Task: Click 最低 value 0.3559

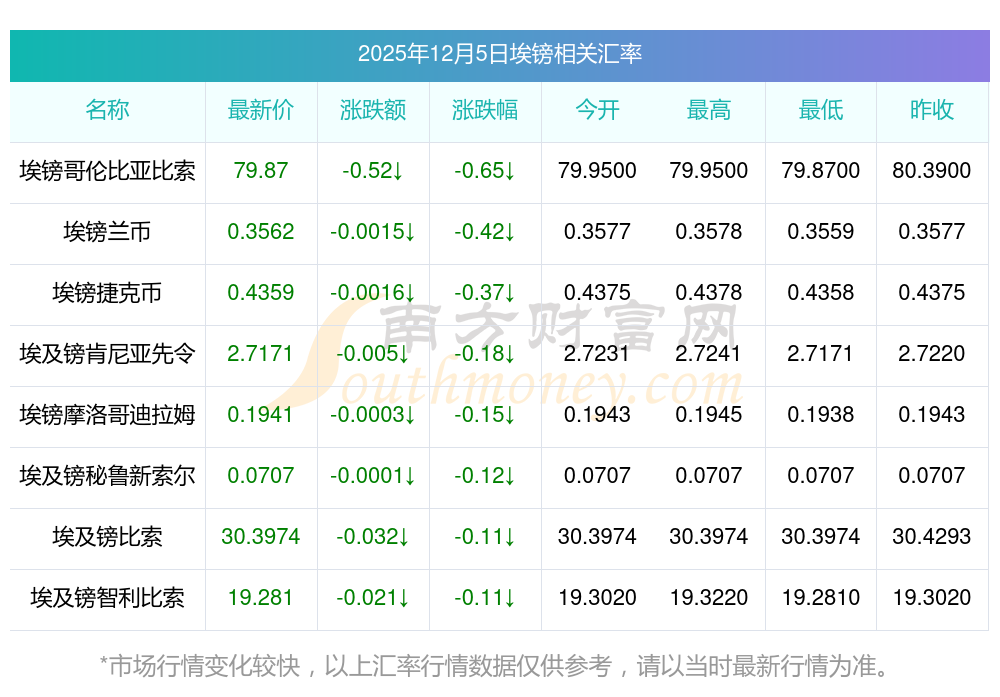Action: coord(821,231)
